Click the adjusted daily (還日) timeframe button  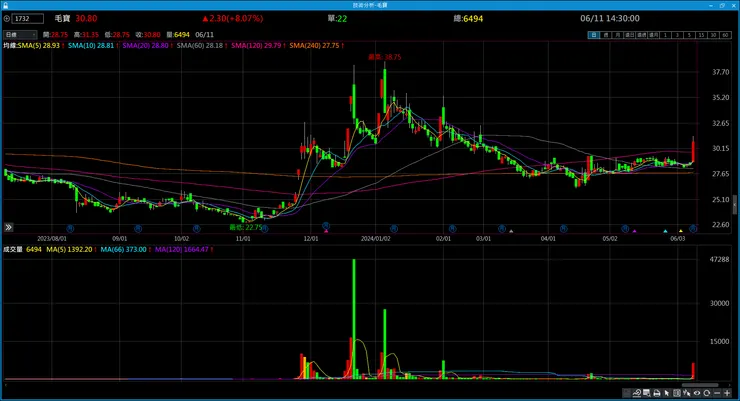(630, 35)
